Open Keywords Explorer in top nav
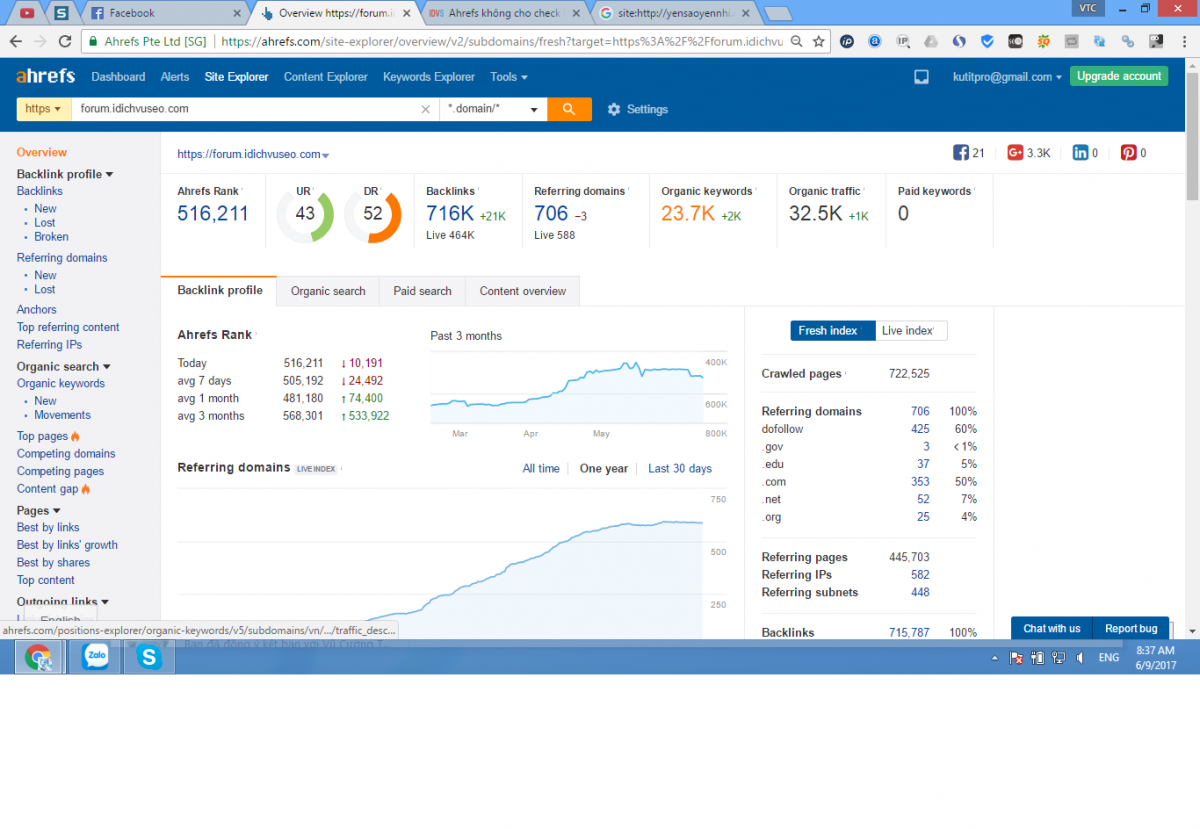 [x=429, y=77]
